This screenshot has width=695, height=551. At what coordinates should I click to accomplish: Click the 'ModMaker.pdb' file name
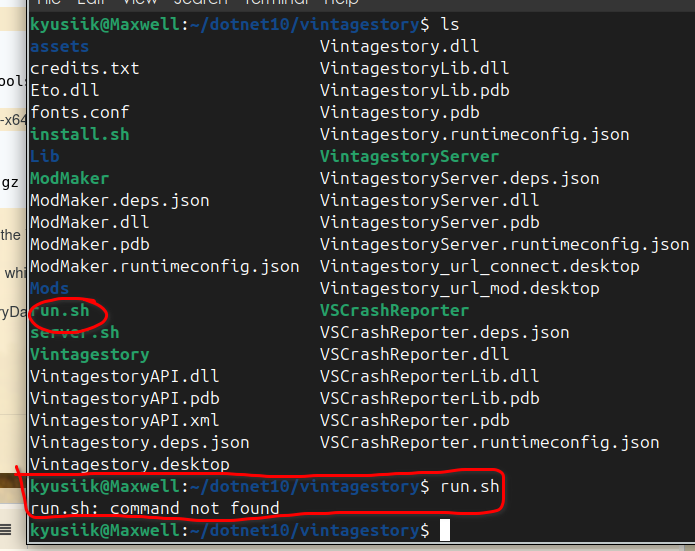(90, 244)
